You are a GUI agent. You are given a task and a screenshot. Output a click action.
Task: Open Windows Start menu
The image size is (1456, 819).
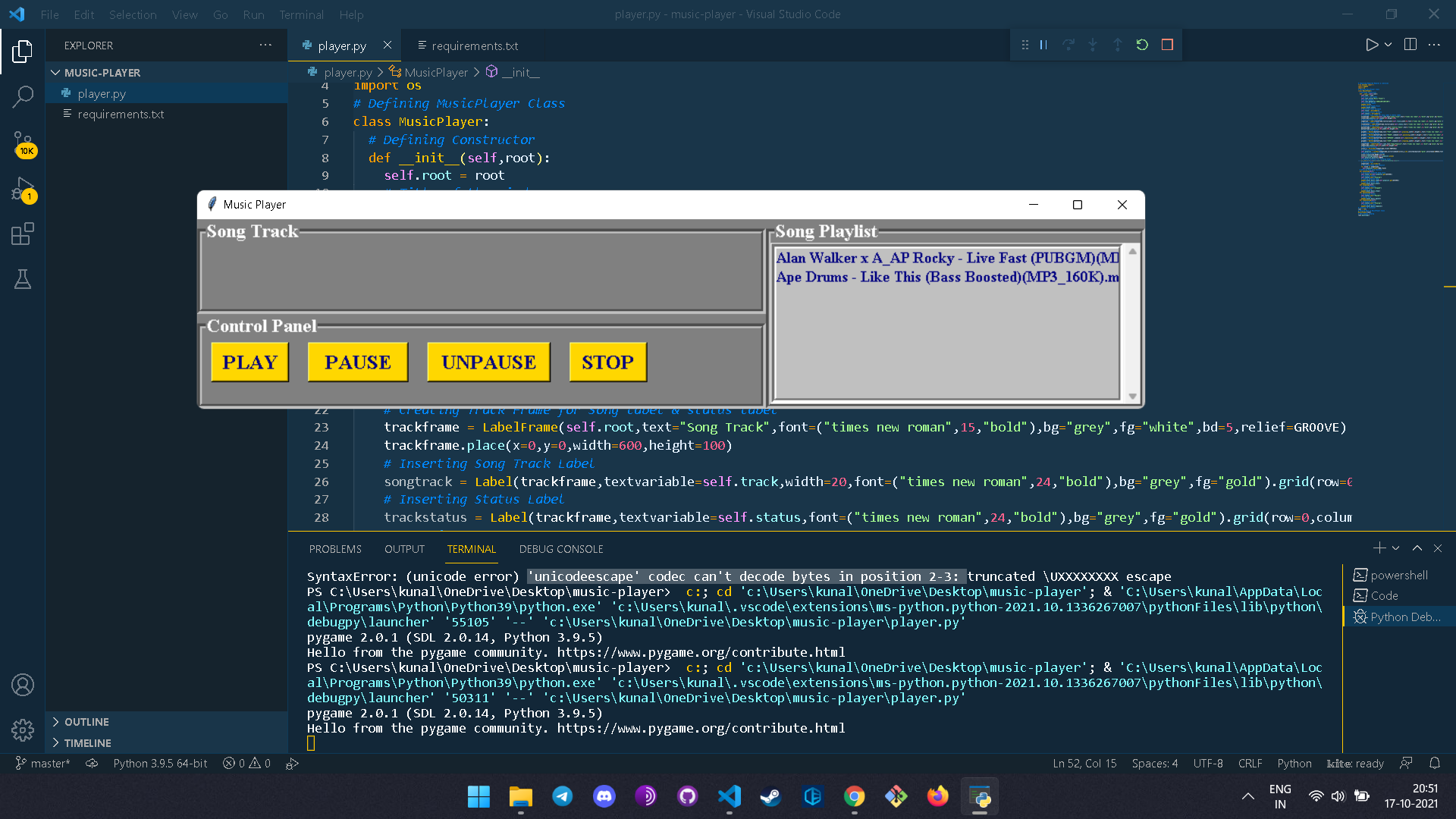click(479, 796)
